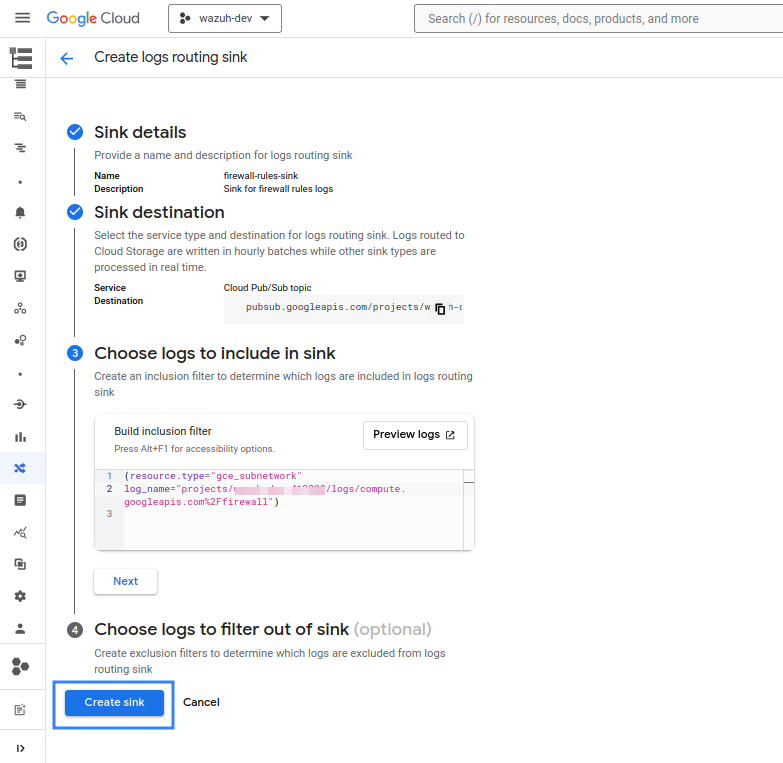Expand the collapsed sidebar navigation
Image resolution: width=783 pixels, height=763 pixels.
point(20,748)
